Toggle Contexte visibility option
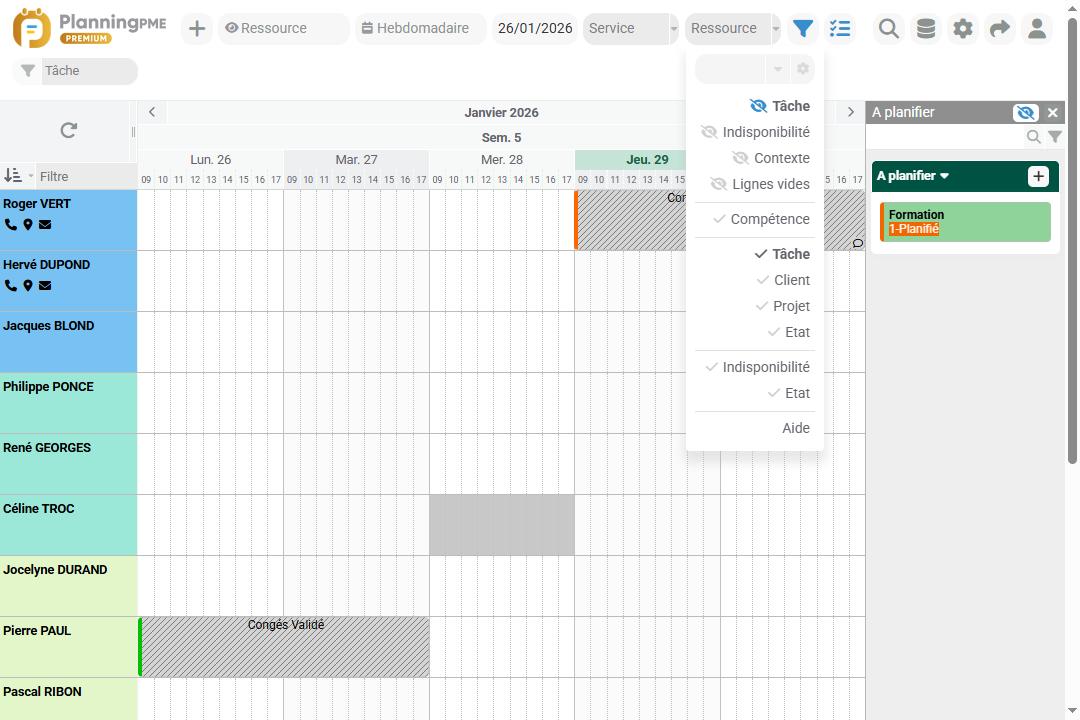Viewport: 1080px width, 720px height. 771,158
